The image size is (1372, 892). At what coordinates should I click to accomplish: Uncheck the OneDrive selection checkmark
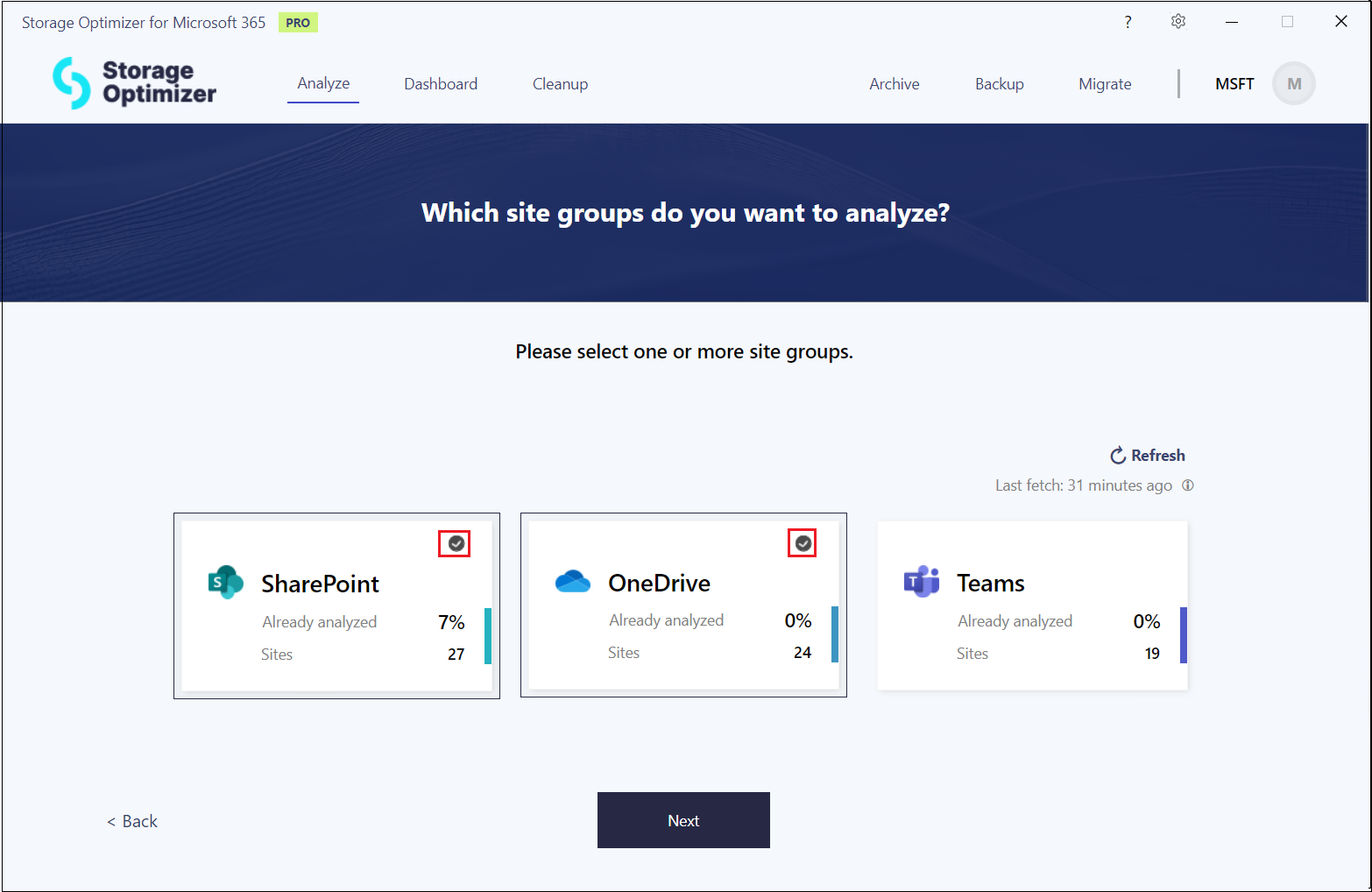(803, 544)
